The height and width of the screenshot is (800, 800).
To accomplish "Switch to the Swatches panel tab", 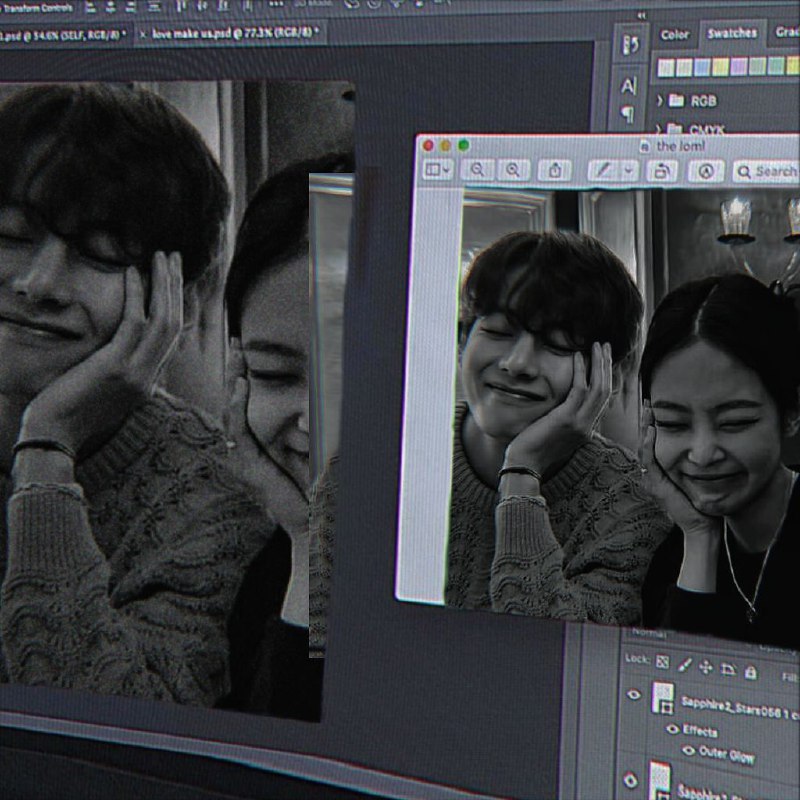I will pos(732,33).
